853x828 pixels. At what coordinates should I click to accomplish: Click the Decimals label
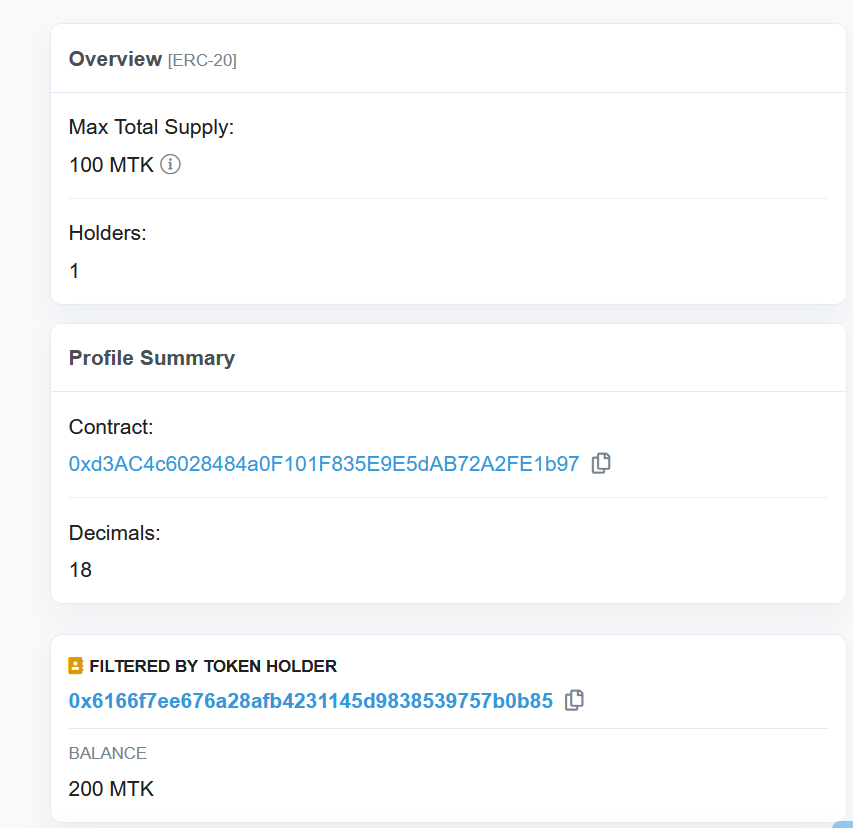115,533
